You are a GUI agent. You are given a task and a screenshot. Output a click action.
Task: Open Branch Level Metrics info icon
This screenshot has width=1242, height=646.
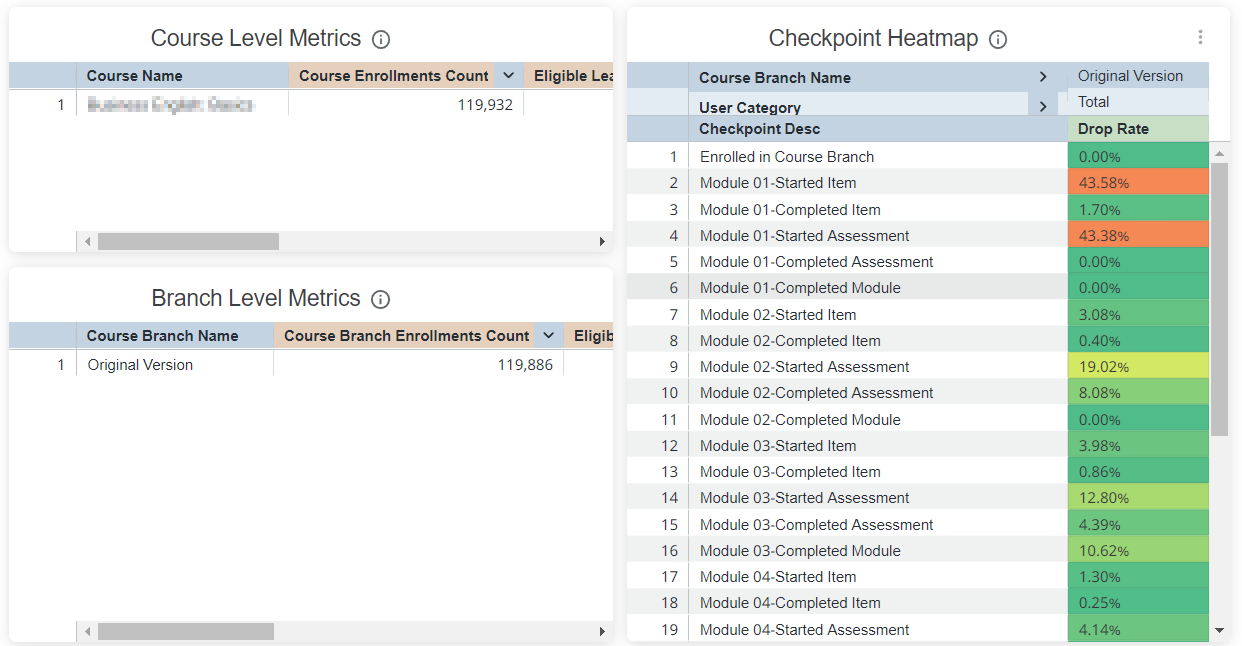coord(380,299)
